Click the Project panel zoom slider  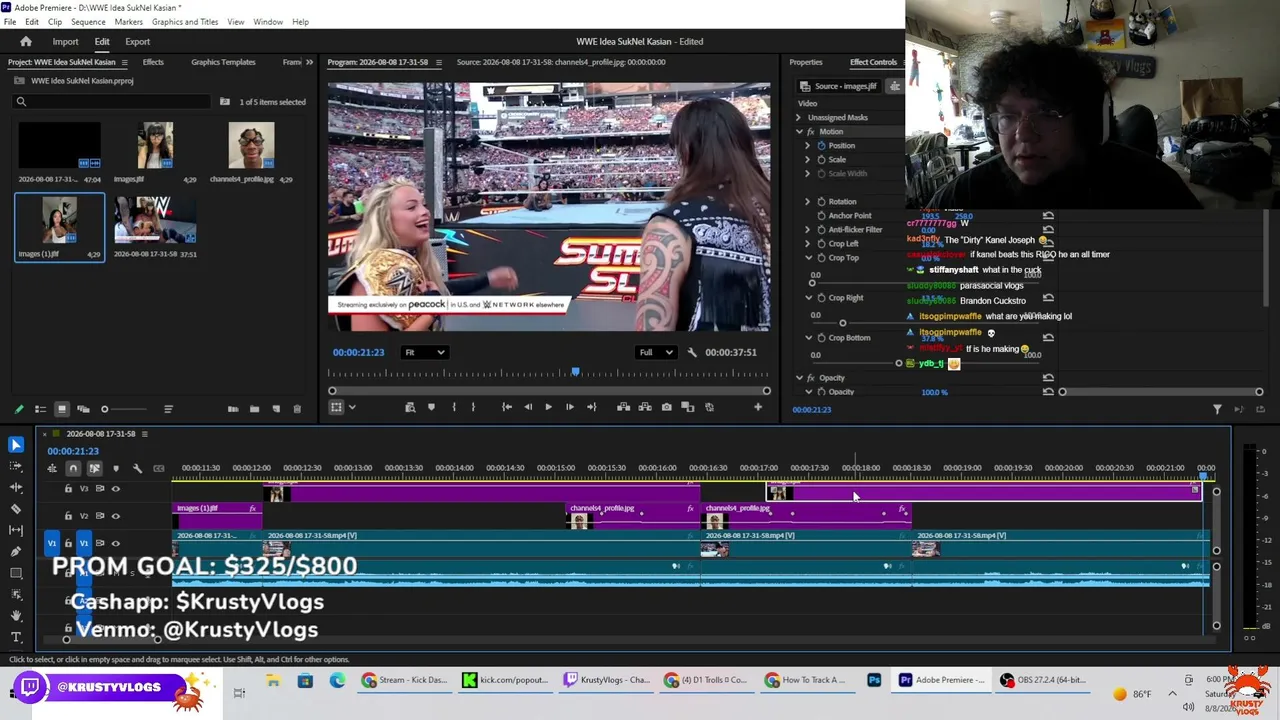(x=104, y=409)
